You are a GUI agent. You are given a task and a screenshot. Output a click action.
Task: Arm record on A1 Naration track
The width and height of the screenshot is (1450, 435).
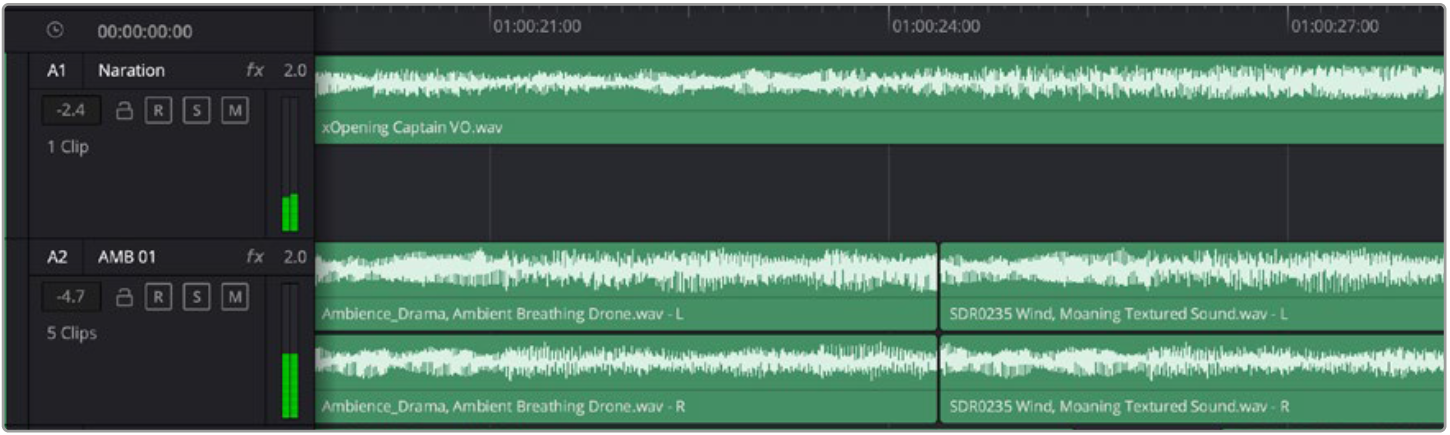[157, 111]
